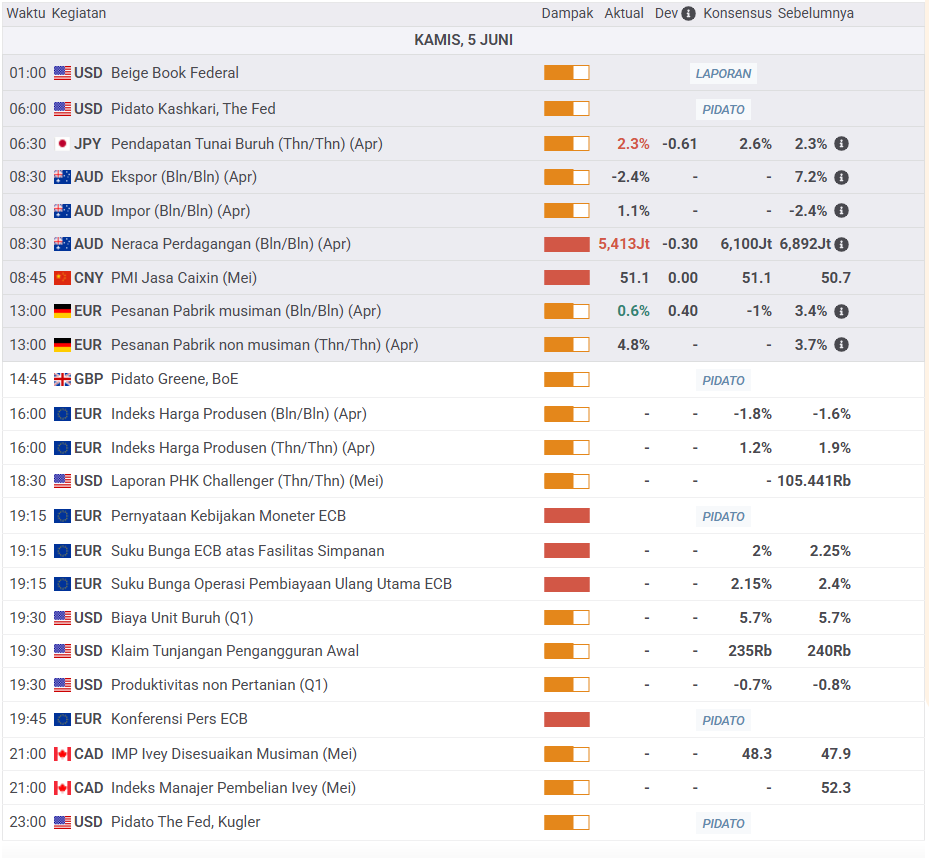
Task: Open Klaim Tunjangan Pengangguran Awal event
Action: (x=234, y=651)
